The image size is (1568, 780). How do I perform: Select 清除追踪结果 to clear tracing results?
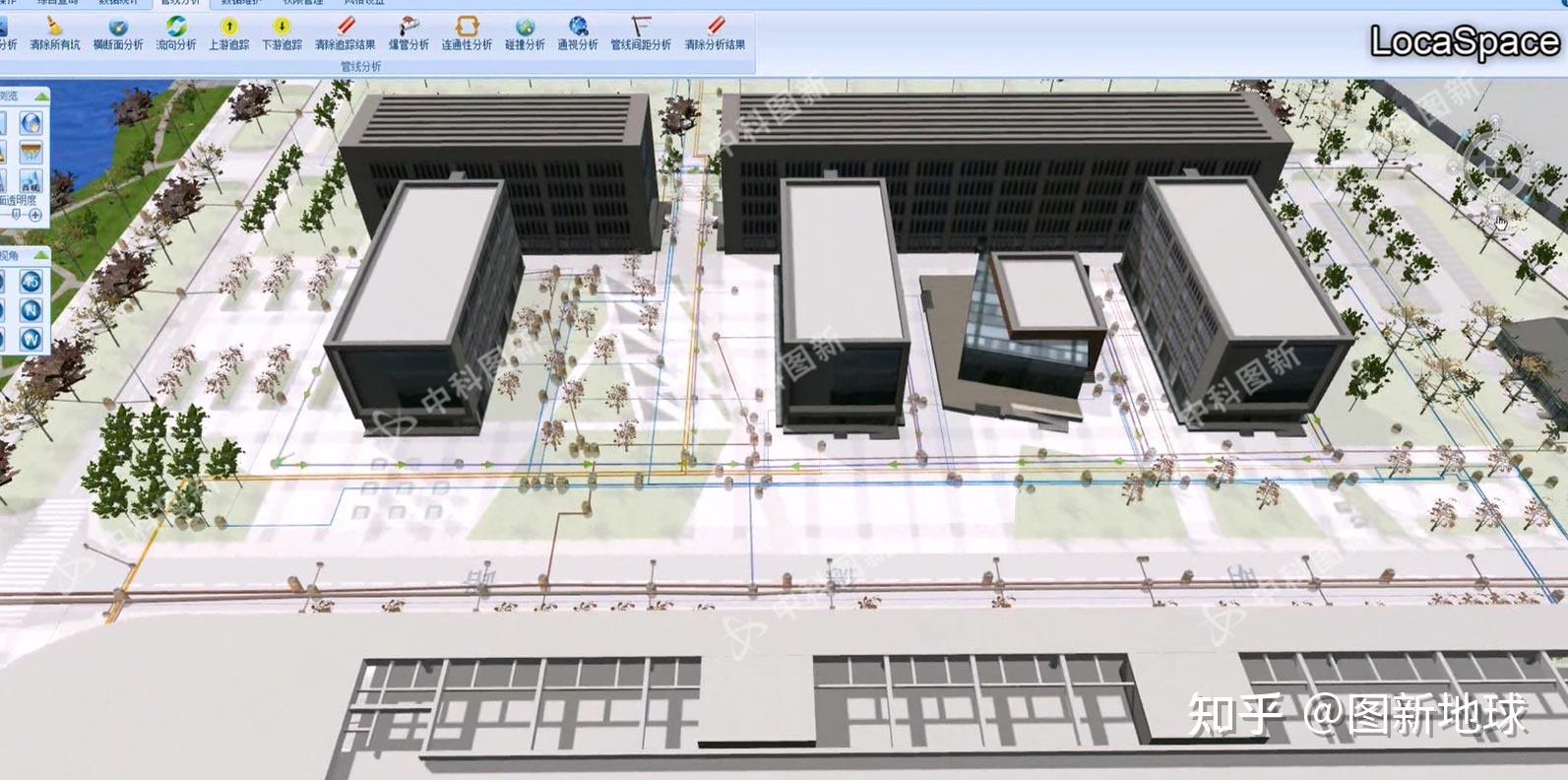coord(345,33)
